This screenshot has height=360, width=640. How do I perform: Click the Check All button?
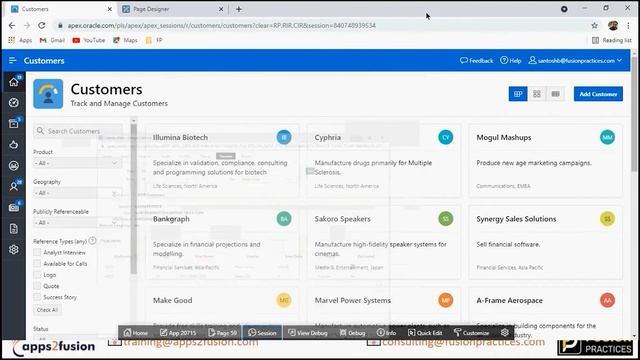pos(47,310)
